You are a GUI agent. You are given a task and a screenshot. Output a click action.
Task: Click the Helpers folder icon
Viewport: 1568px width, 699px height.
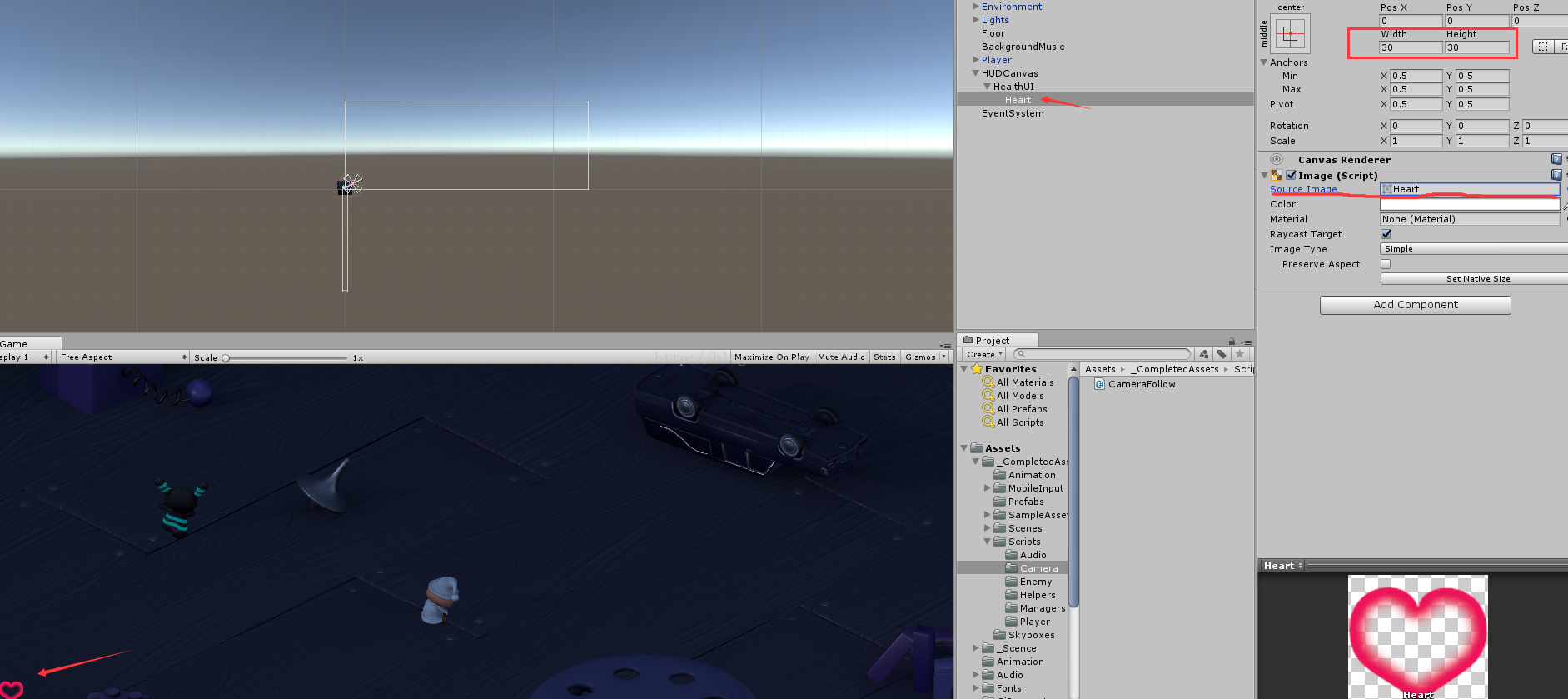pyautogui.click(x=1012, y=595)
